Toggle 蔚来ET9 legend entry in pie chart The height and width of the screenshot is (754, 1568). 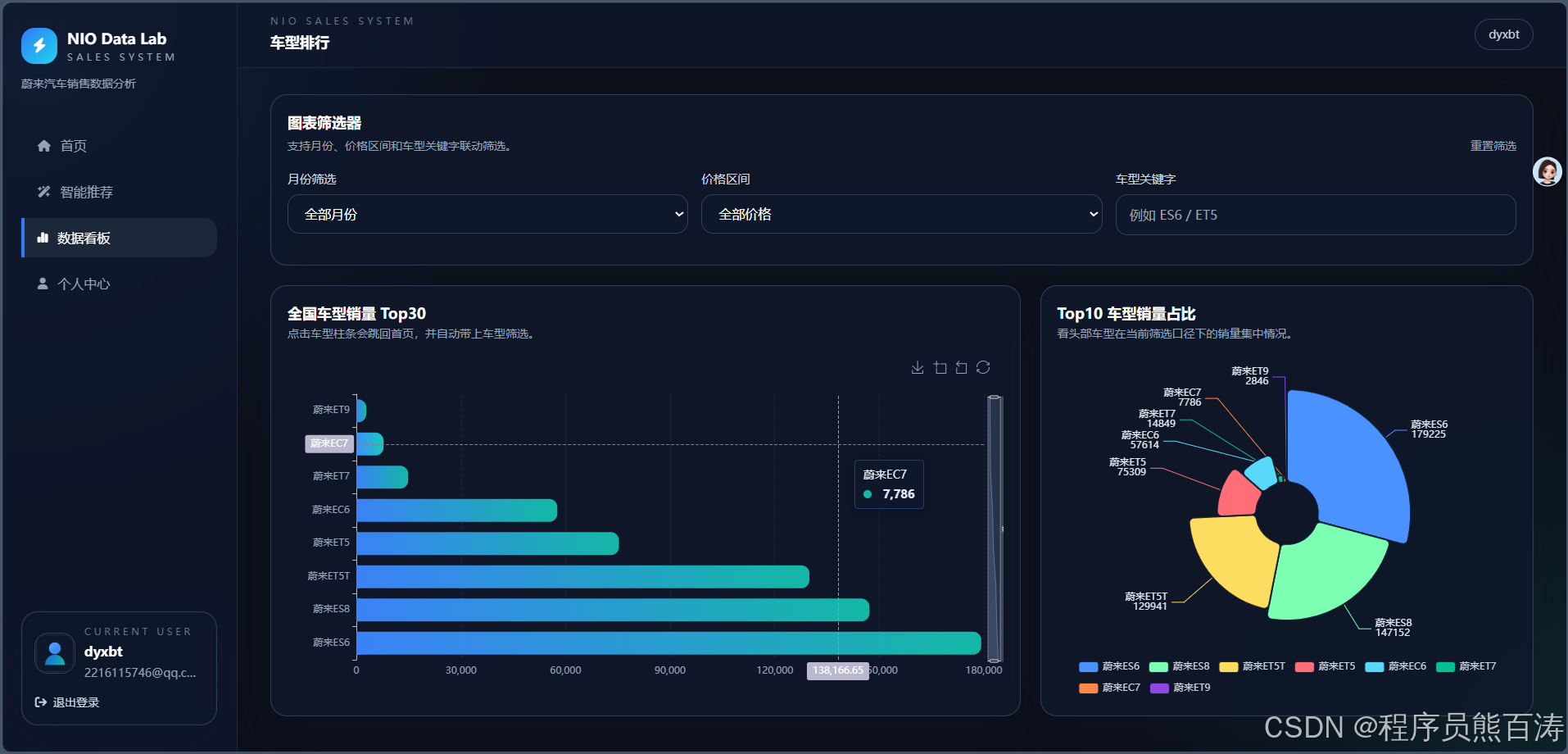tap(1181, 688)
